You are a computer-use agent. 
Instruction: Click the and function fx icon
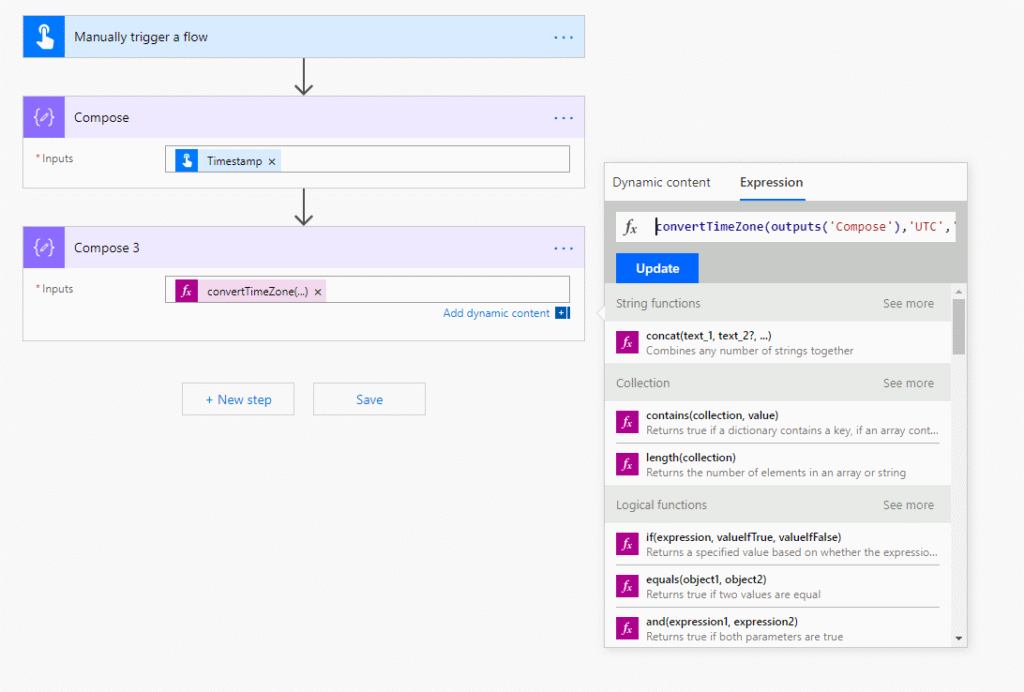(627, 629)
